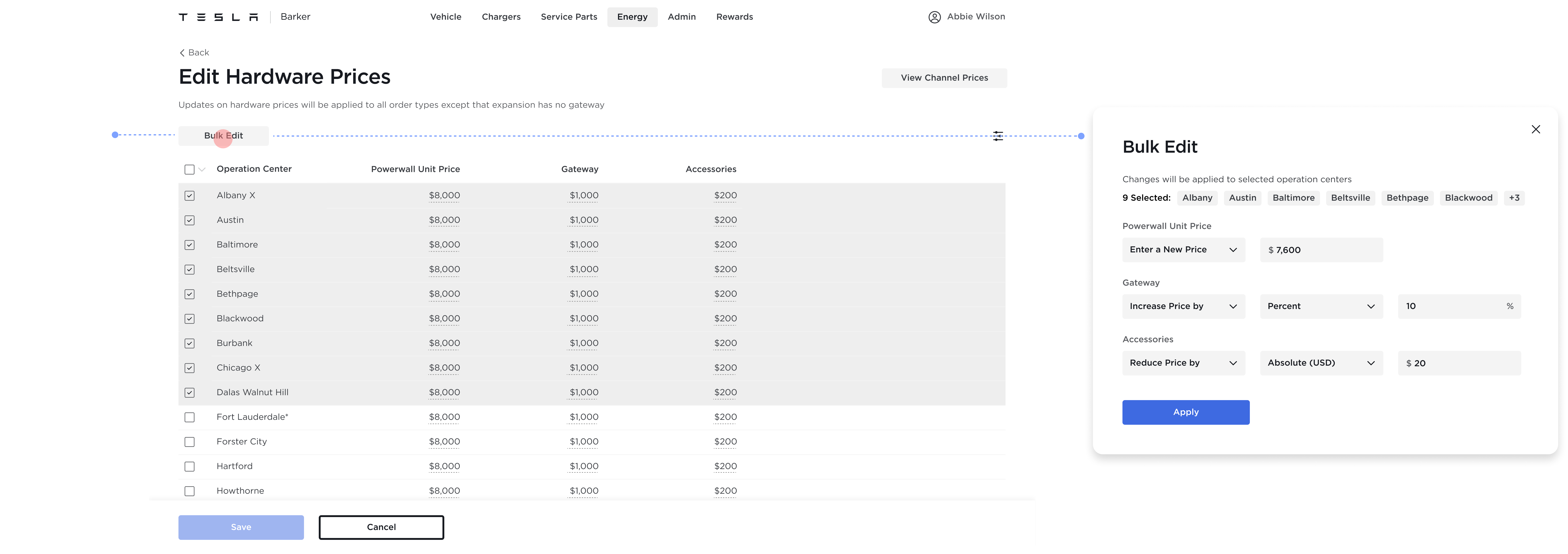This screenshot has width=1568, height=554.
Task: Click the Powerwall price field showing 7,600
Action: 1321,250
